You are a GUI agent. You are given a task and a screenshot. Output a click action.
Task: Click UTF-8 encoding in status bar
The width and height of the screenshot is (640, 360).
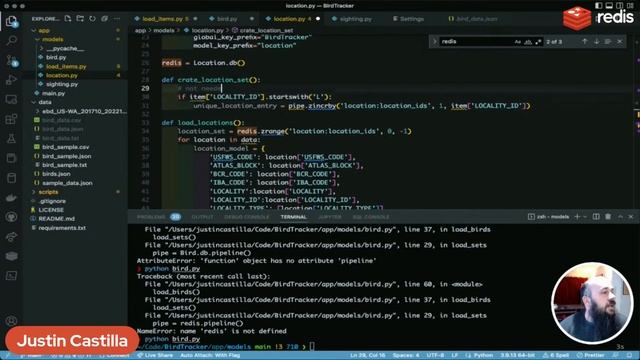[x=435, y=356]
